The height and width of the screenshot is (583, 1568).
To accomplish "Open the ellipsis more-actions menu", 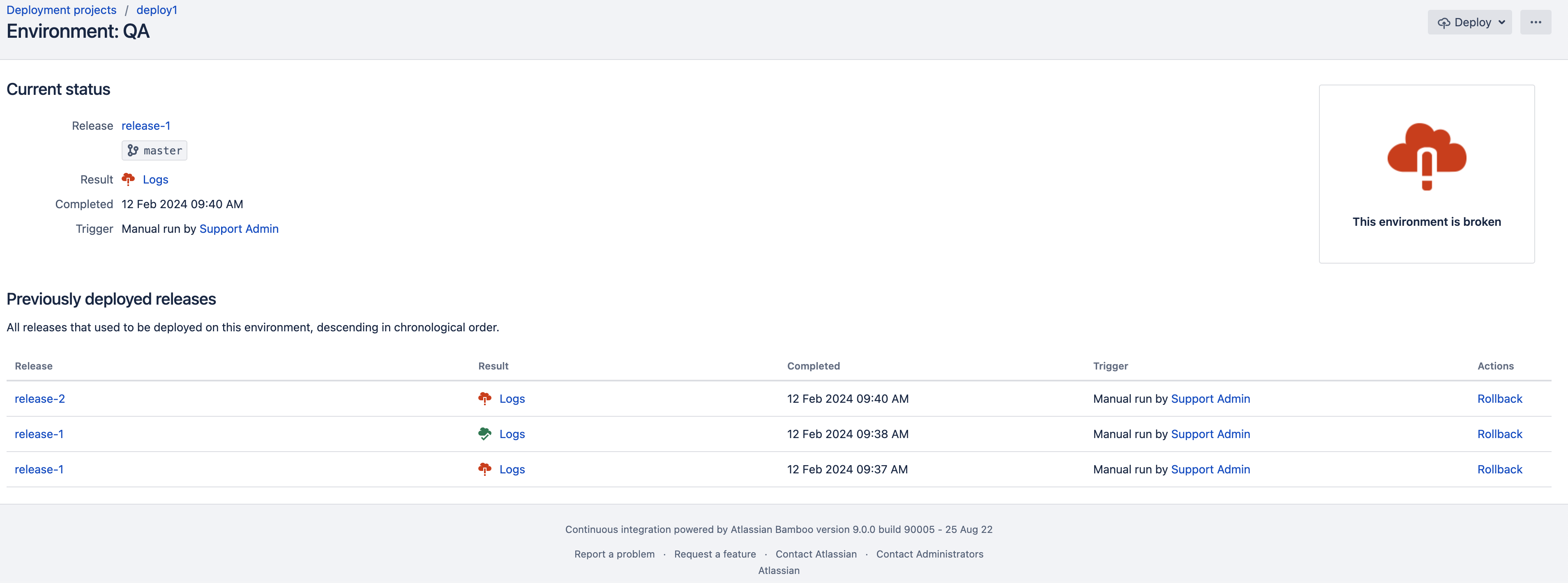I will (1536, 22).
